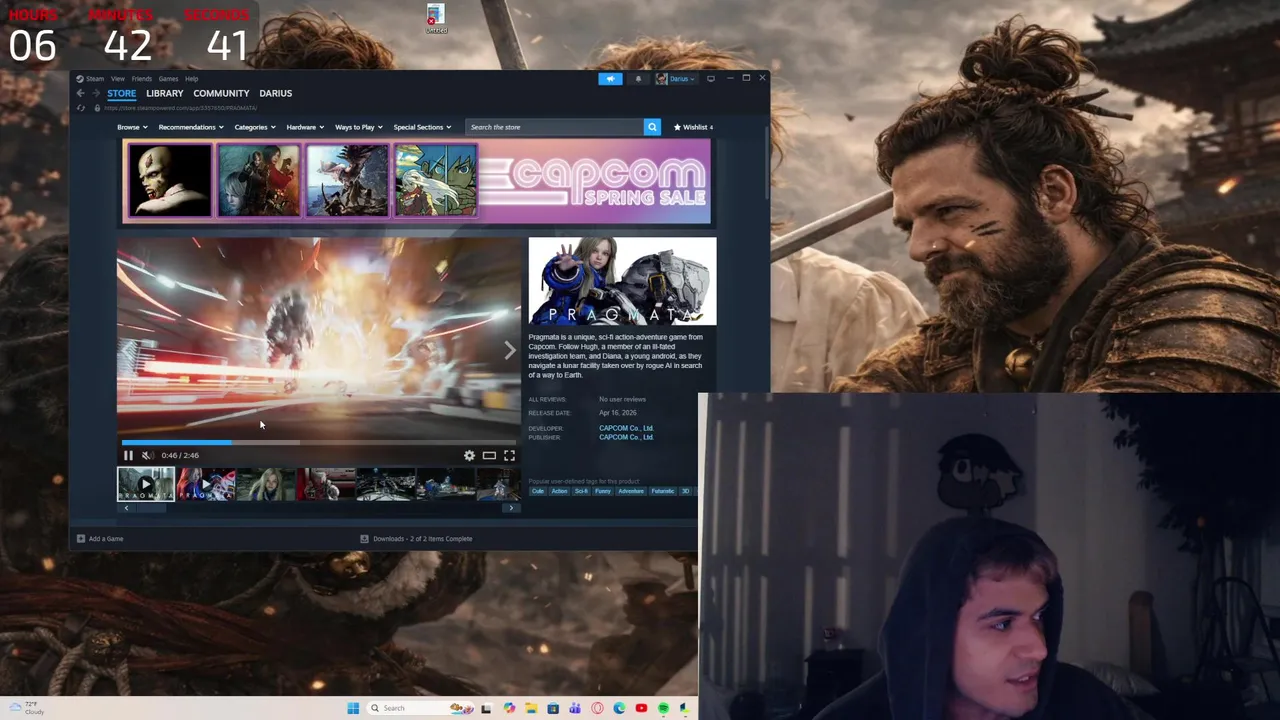
Task: Expand the Recommendations dropdown
Action: tap(190, 127)
